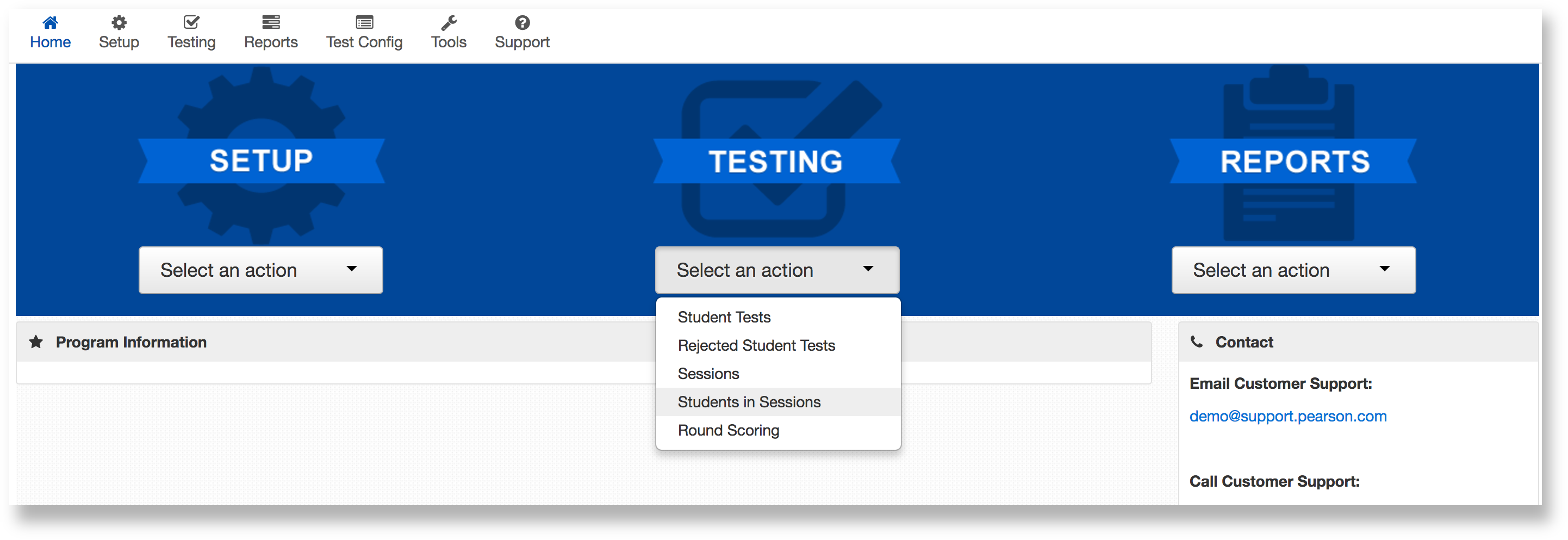Click the demo@support.pearson.com email link
1568x540 pixels.
tap(1288, 417)
